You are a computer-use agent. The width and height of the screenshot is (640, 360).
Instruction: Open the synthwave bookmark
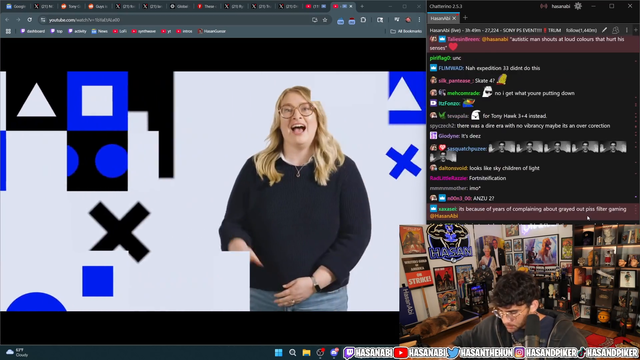coord(144,31)
